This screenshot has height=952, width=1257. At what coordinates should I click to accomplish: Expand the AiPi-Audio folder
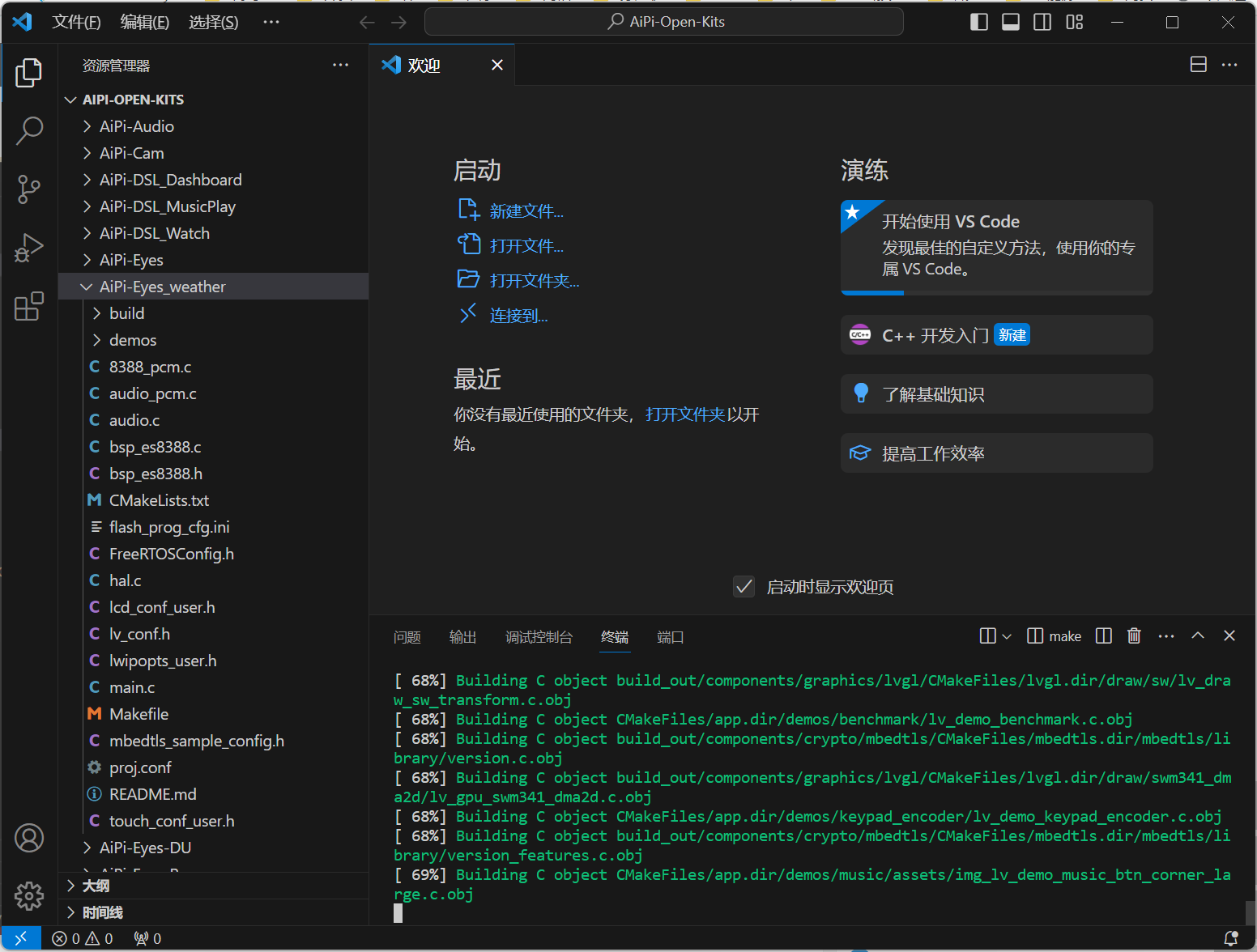pyautogui.click(x=214, y=126)
